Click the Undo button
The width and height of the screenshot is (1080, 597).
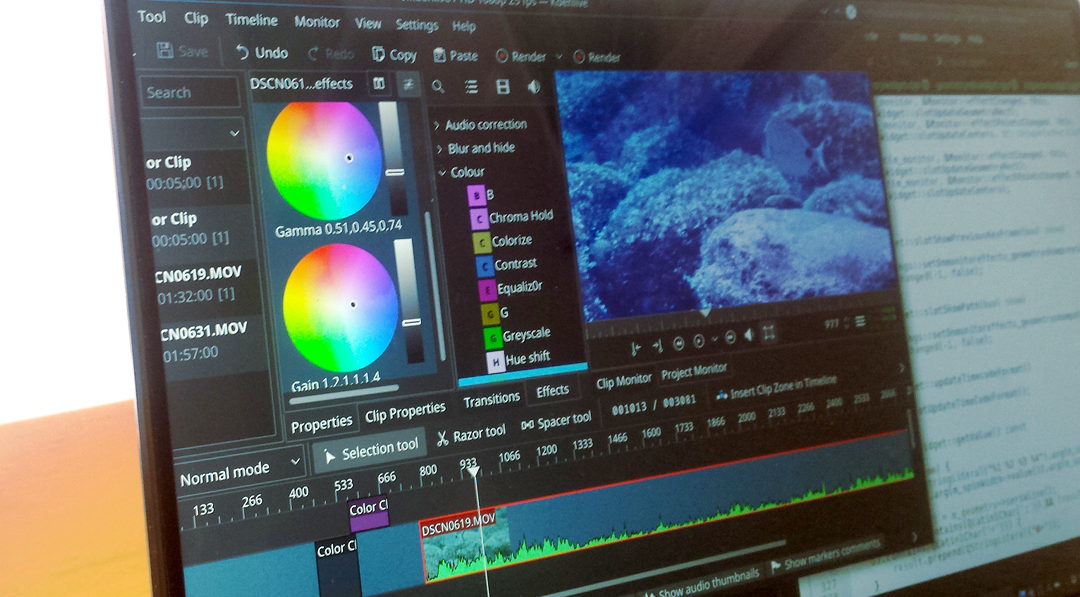[262, 53]
